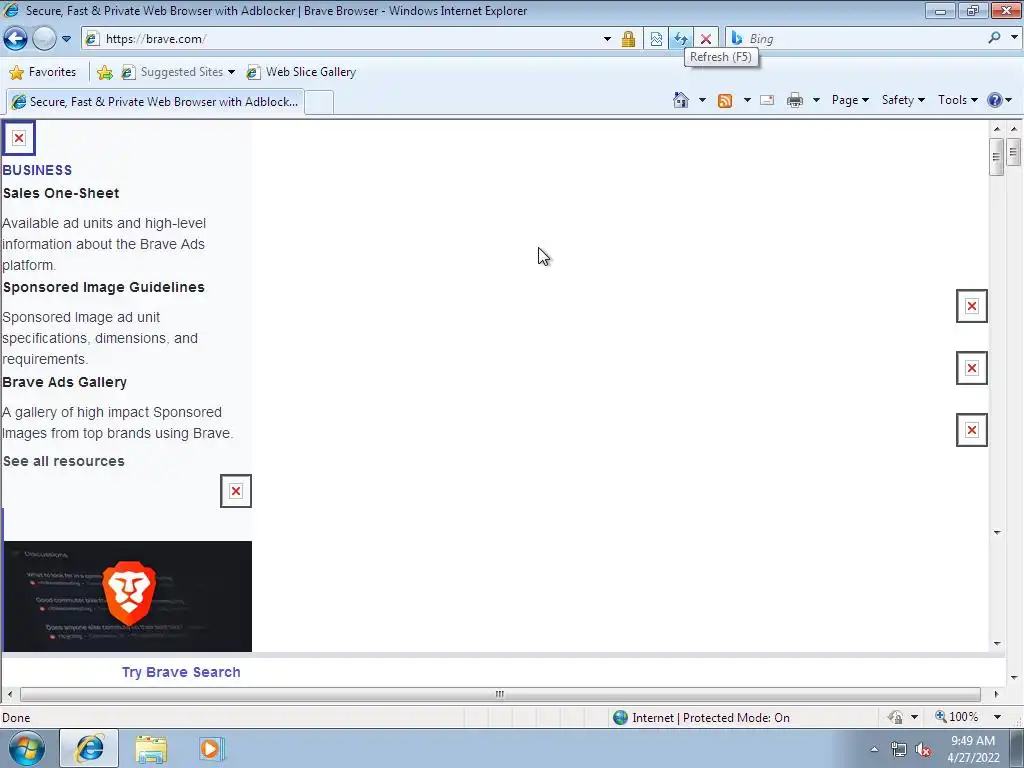Show hidden tray icons arrow

click(874, 749)
